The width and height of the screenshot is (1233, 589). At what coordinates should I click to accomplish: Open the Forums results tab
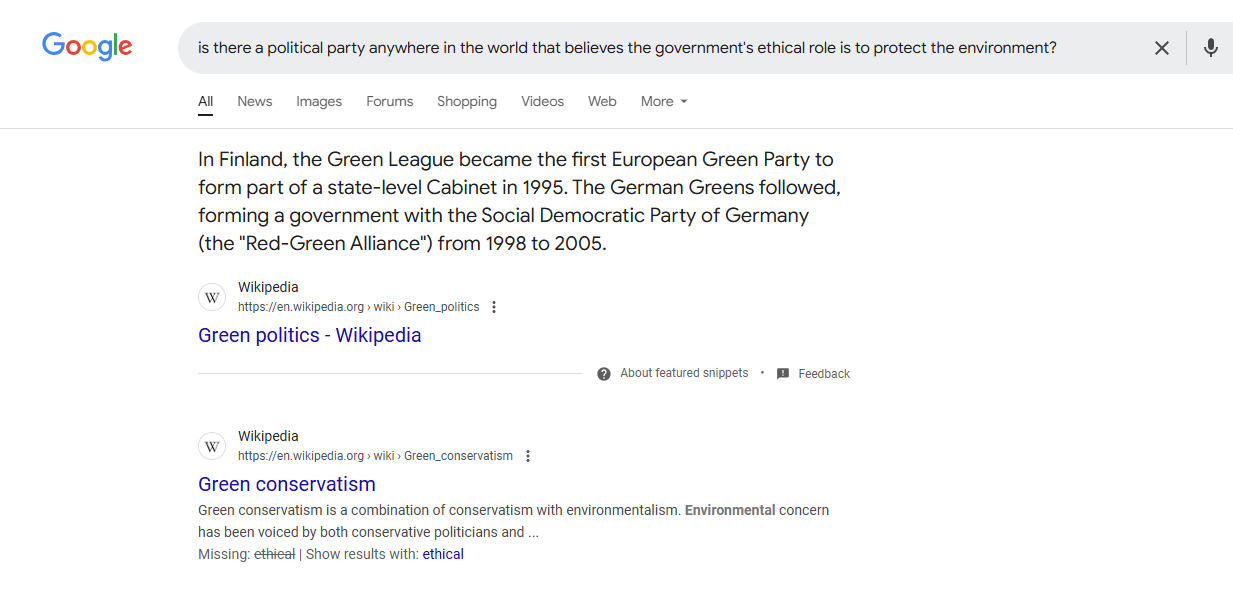coord(390,101)
